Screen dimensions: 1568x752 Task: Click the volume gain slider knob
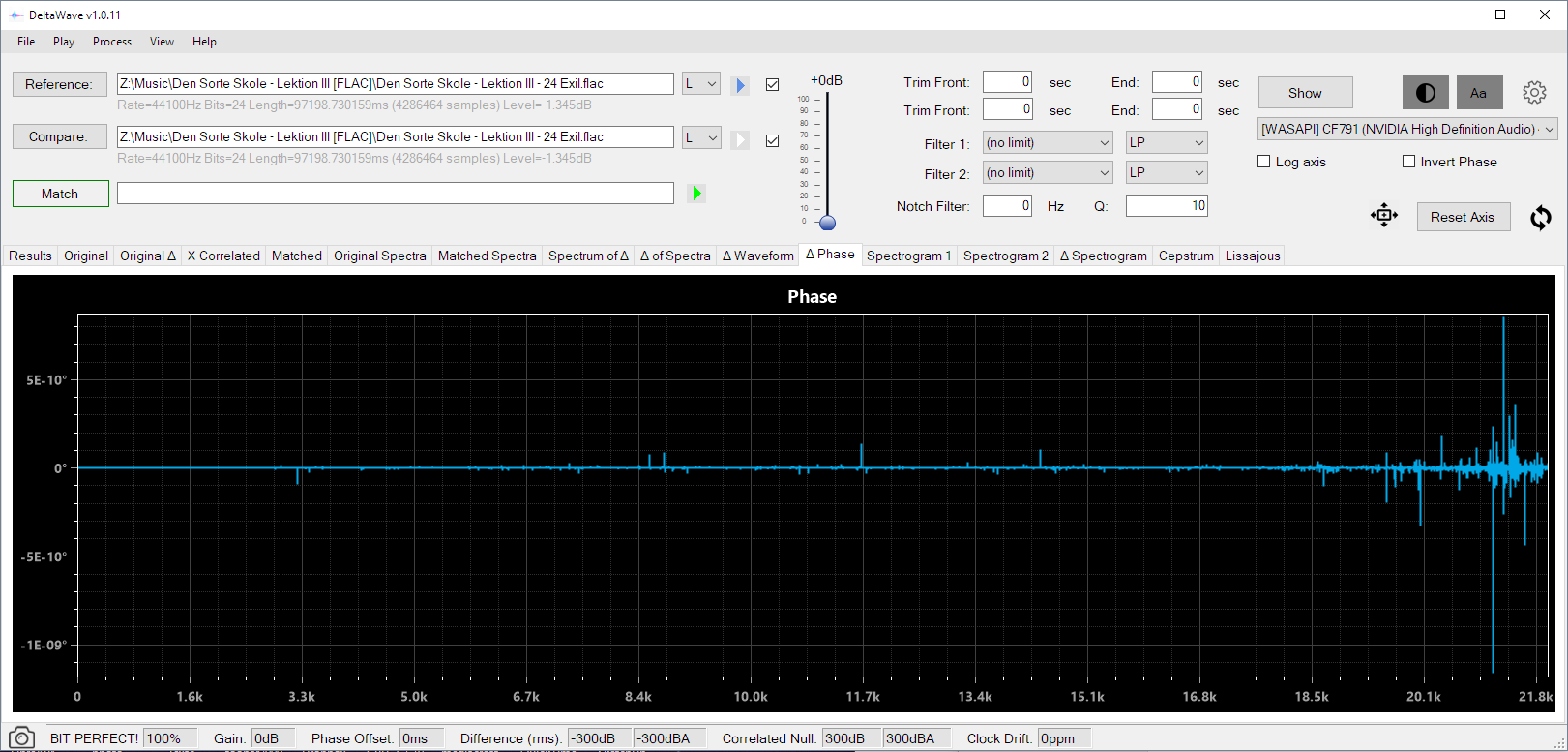(827, 223)
